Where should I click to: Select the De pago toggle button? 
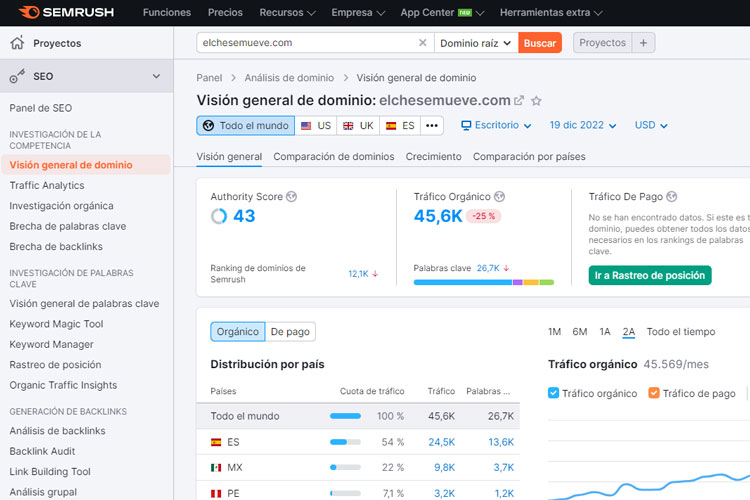coord(290,332)
